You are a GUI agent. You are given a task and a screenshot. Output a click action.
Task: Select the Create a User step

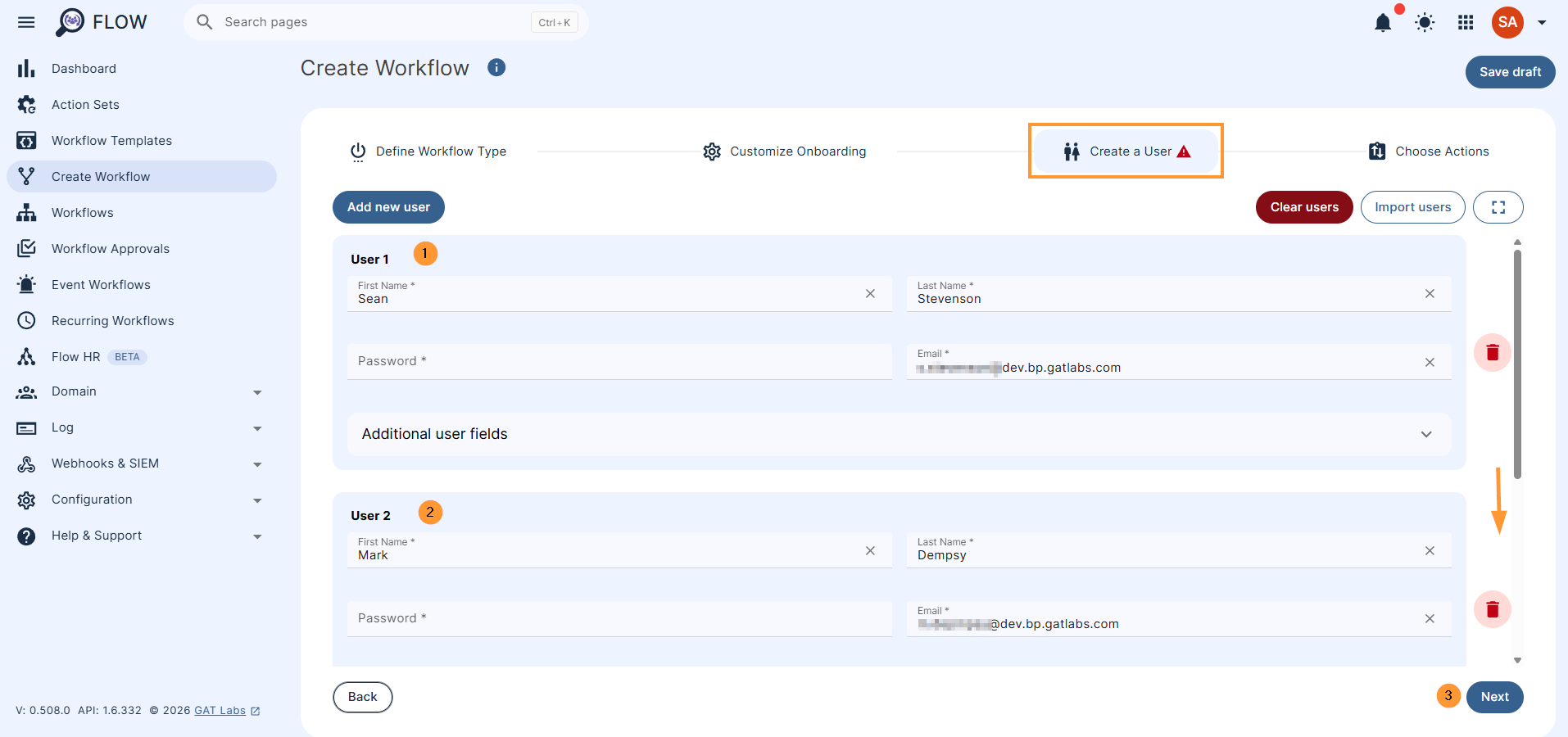pos(1126,151)
